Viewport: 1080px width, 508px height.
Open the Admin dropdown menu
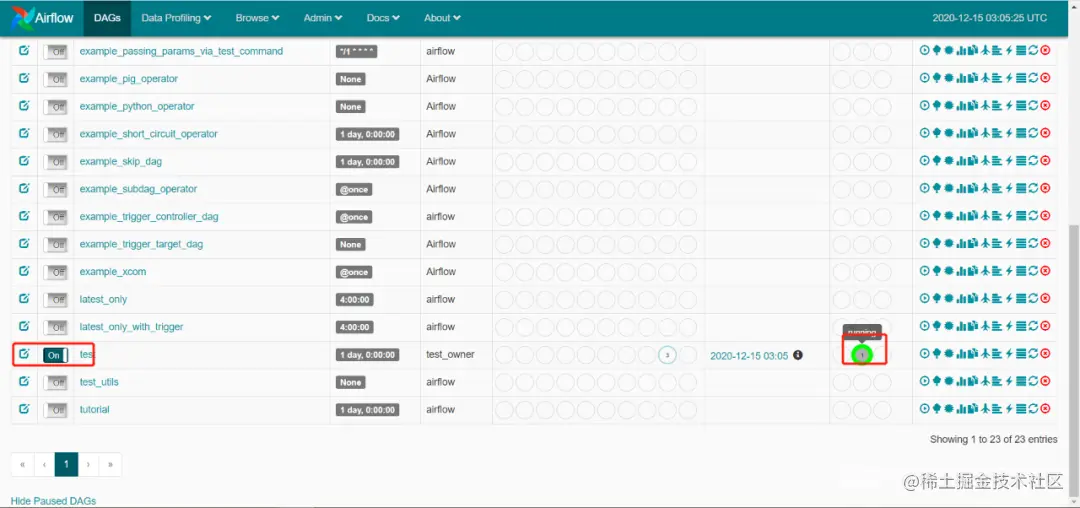point(323,18)
